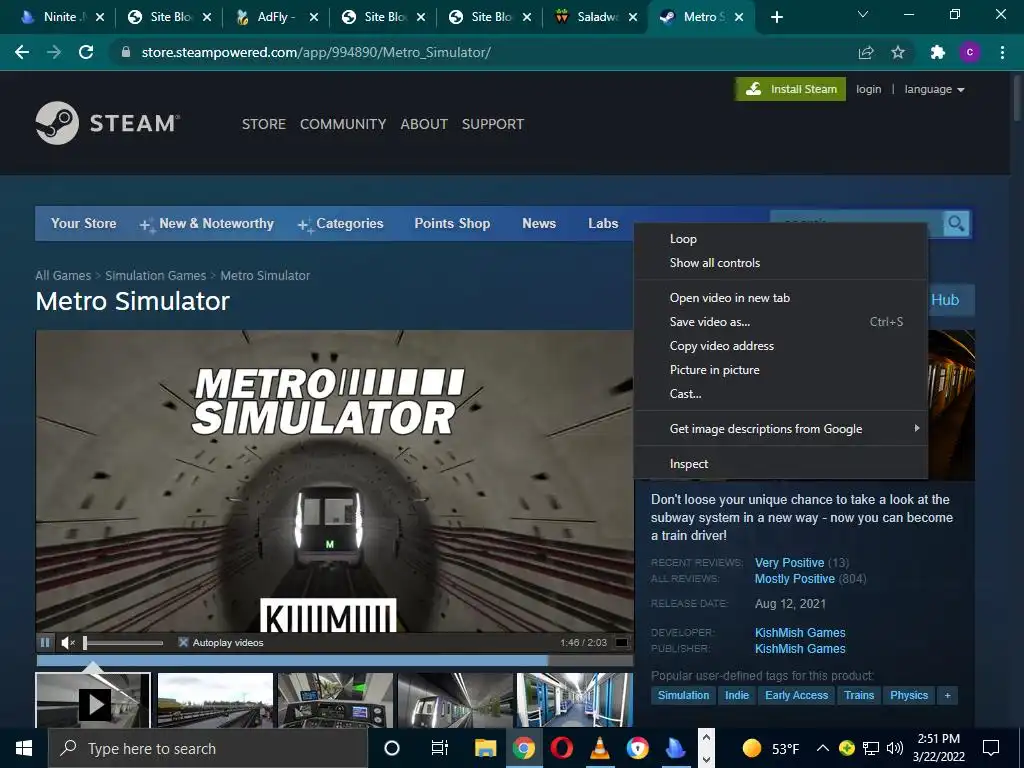Open the tab search chevron in title bar
The image size is (1024, 768).
click(x=863, y=14)
